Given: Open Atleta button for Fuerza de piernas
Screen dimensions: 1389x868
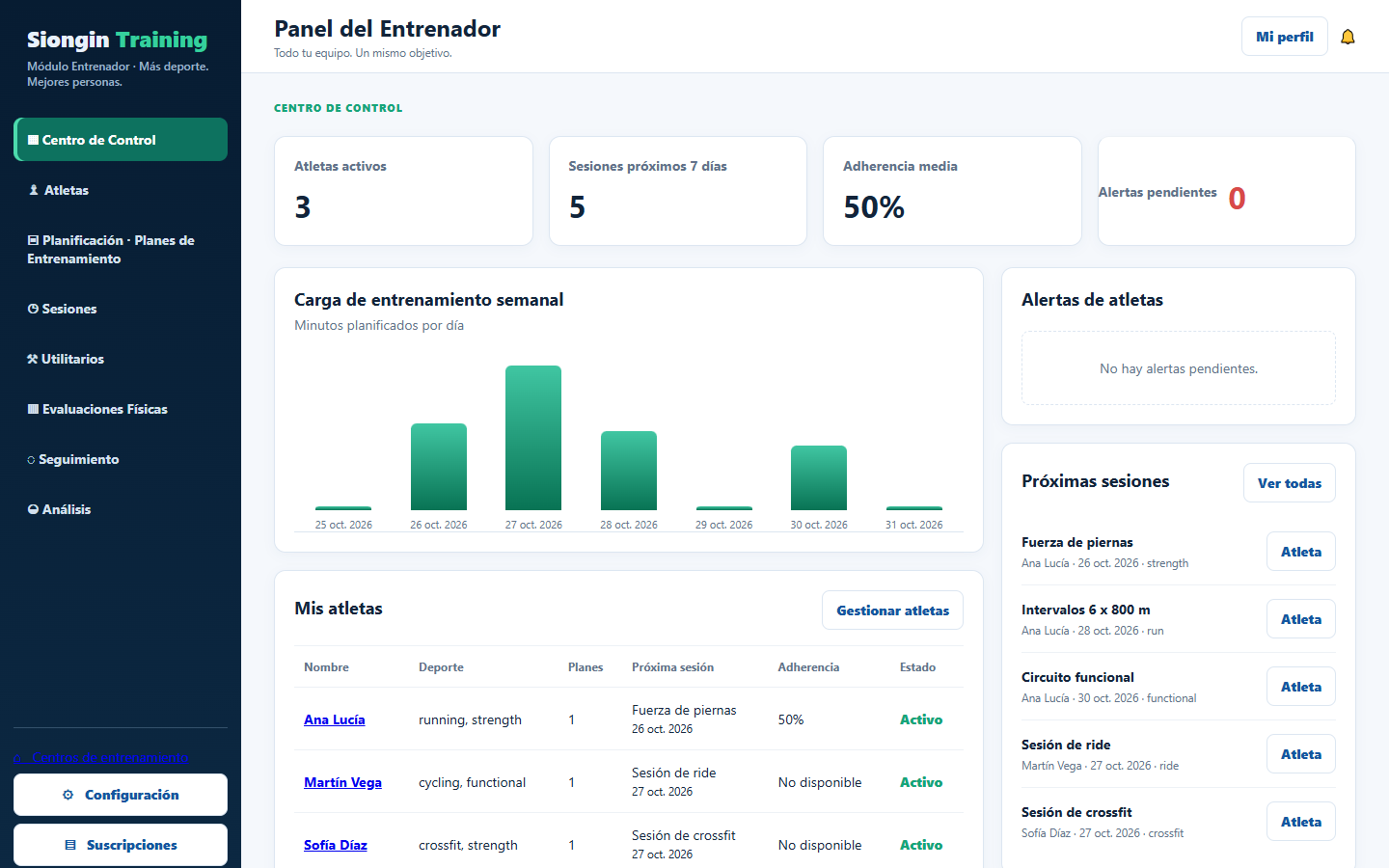Looking at the screenshot, I should 1301,552.
